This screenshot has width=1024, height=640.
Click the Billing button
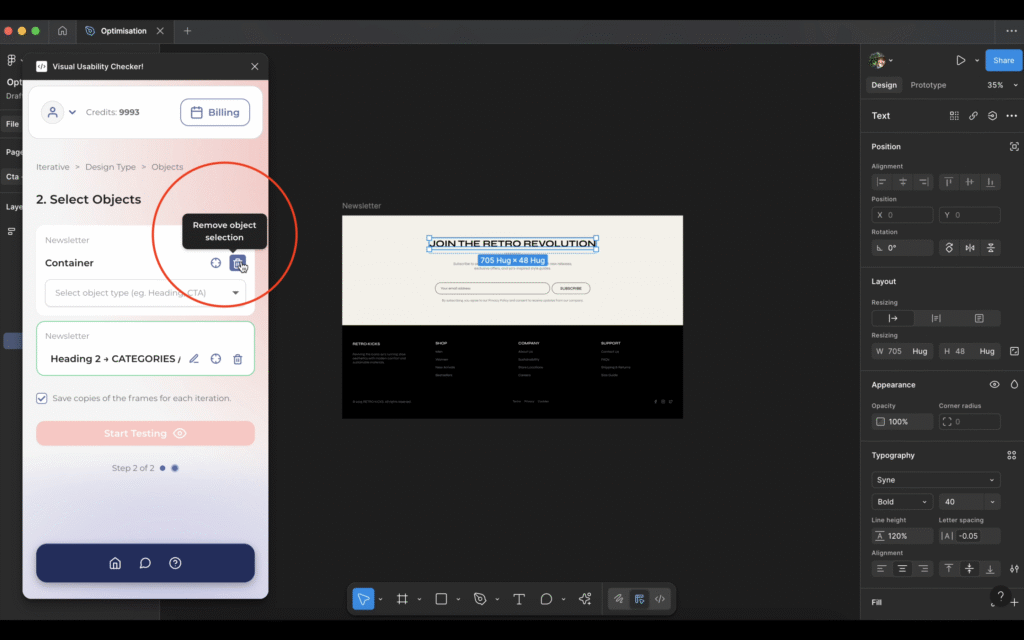coord(215,112)
